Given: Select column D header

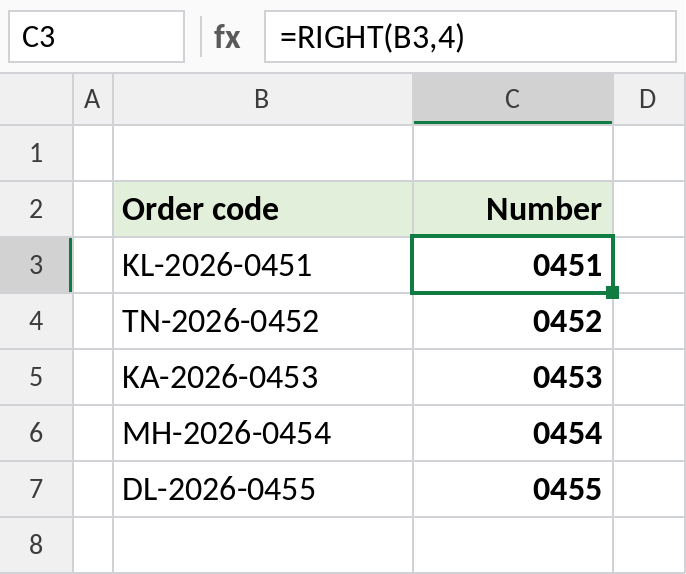Looking at the screenshot, I should pos(650,99).
